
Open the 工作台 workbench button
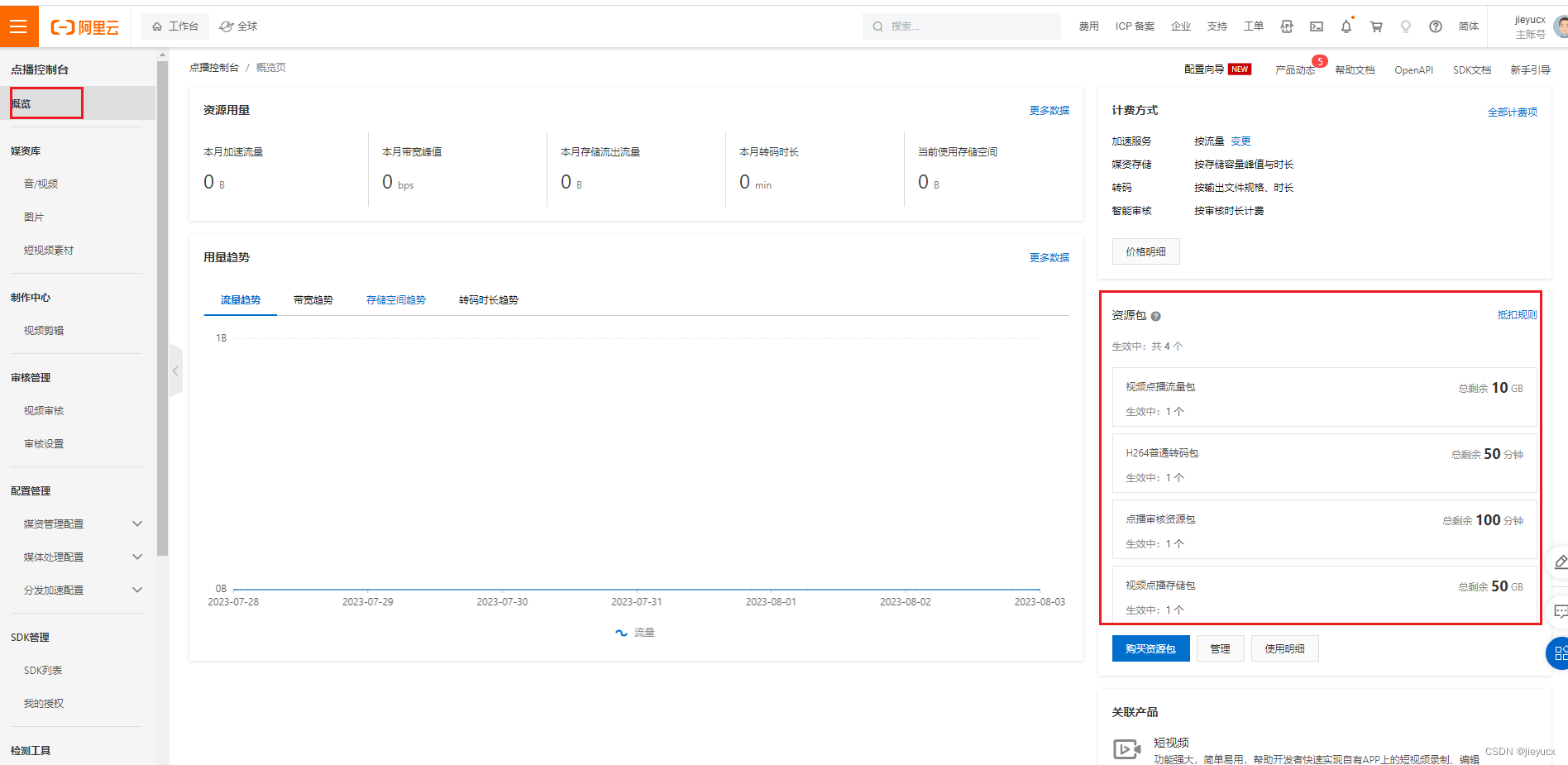coord(175,26)
